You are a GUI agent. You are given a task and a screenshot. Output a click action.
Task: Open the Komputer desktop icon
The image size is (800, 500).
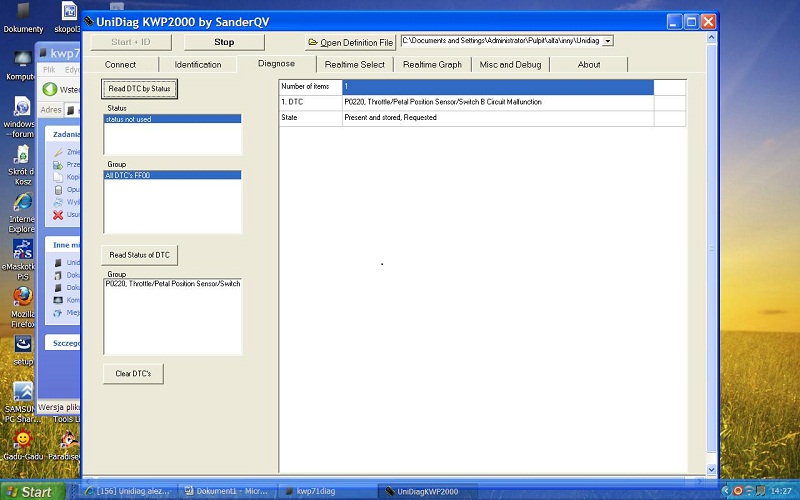[x=21, y=66]
